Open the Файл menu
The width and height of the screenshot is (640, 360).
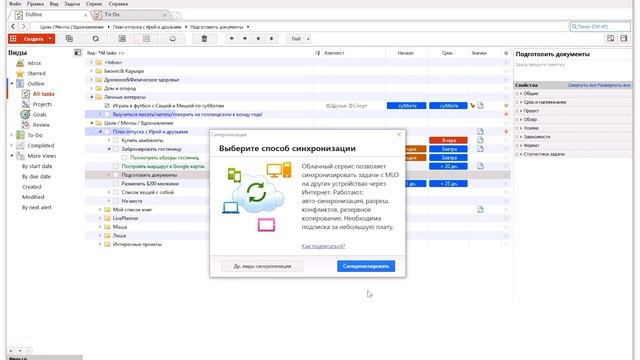[15, 4]
